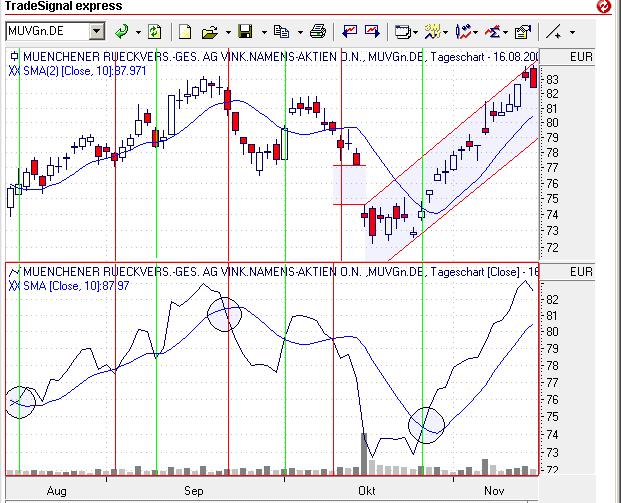Screen dimensions: 621x503
Task: Click price 72 on upper chart axis
Action: click(552, 248)
